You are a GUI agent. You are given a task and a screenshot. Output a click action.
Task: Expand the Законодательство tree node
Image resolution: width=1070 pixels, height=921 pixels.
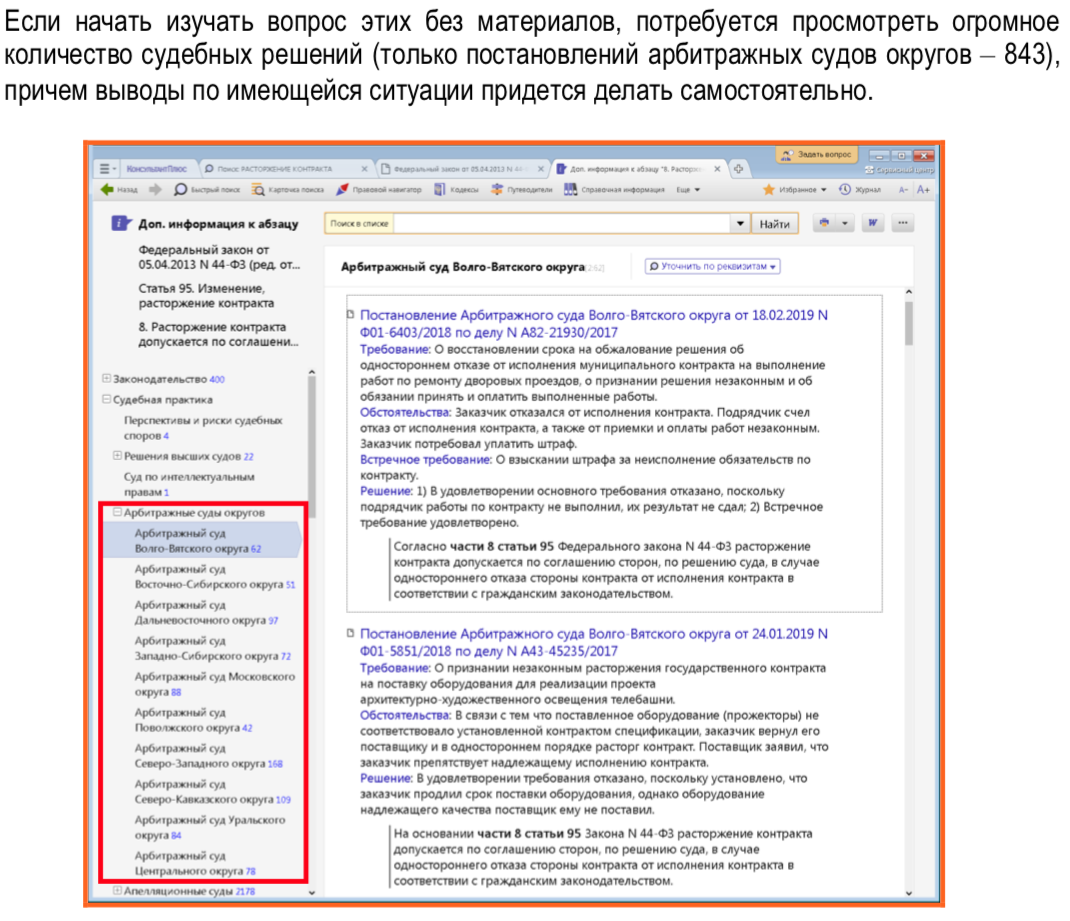click(x=107, y=379)
